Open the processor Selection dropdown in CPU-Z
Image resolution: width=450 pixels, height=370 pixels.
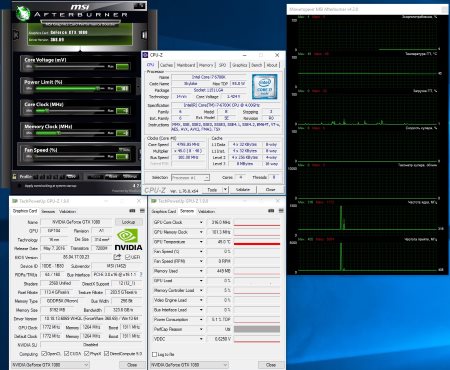coord(190,178)
